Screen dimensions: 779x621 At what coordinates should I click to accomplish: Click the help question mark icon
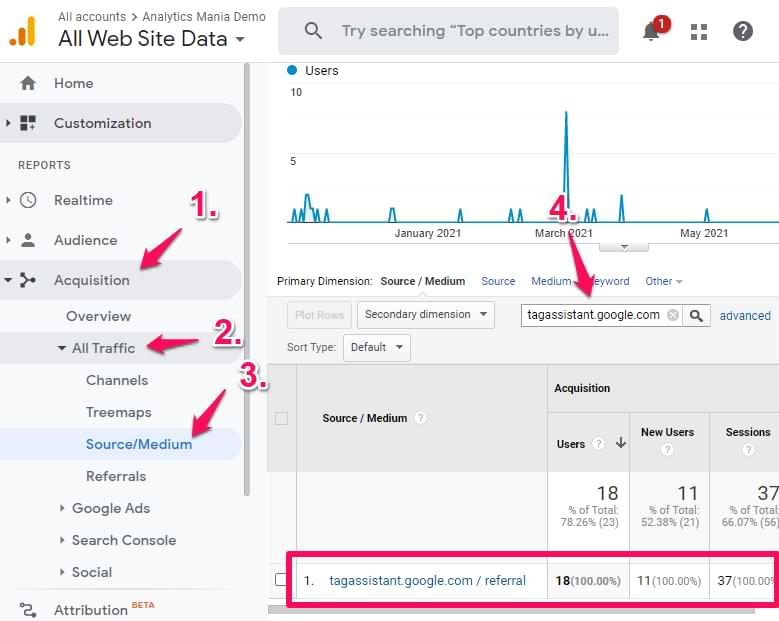point(743,31)
